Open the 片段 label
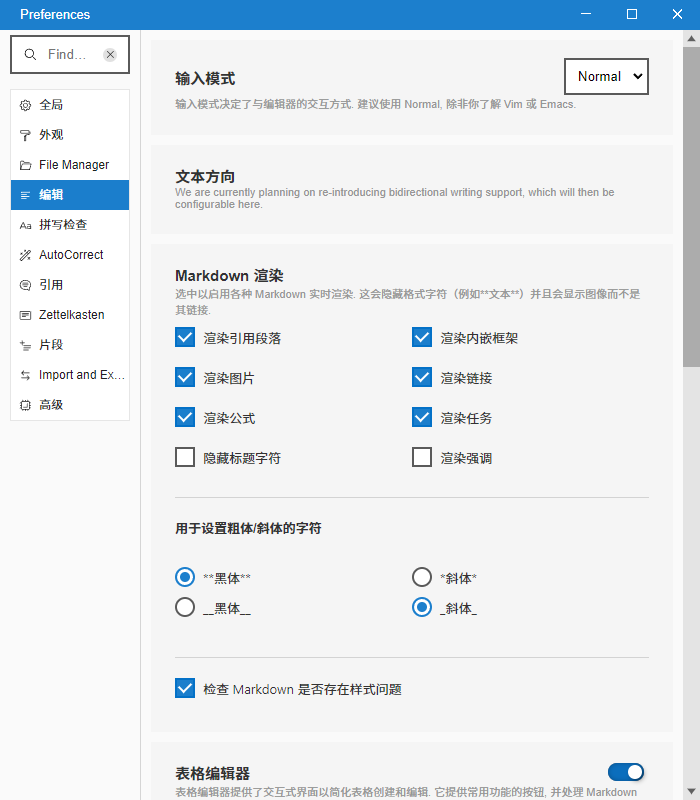 (51, 345)
